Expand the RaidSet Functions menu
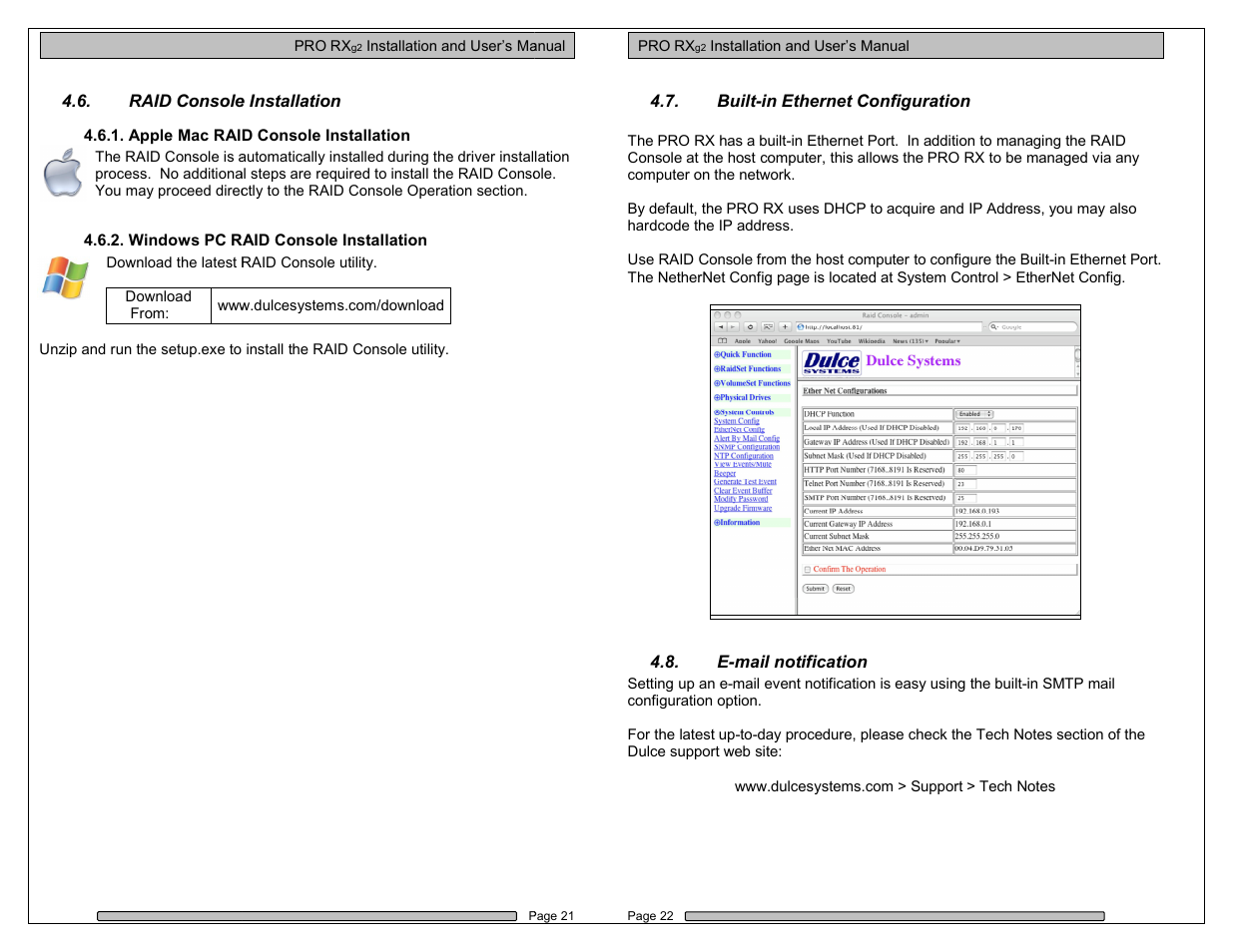Viewport: 1233px width, 952px height. coord(748,369)
